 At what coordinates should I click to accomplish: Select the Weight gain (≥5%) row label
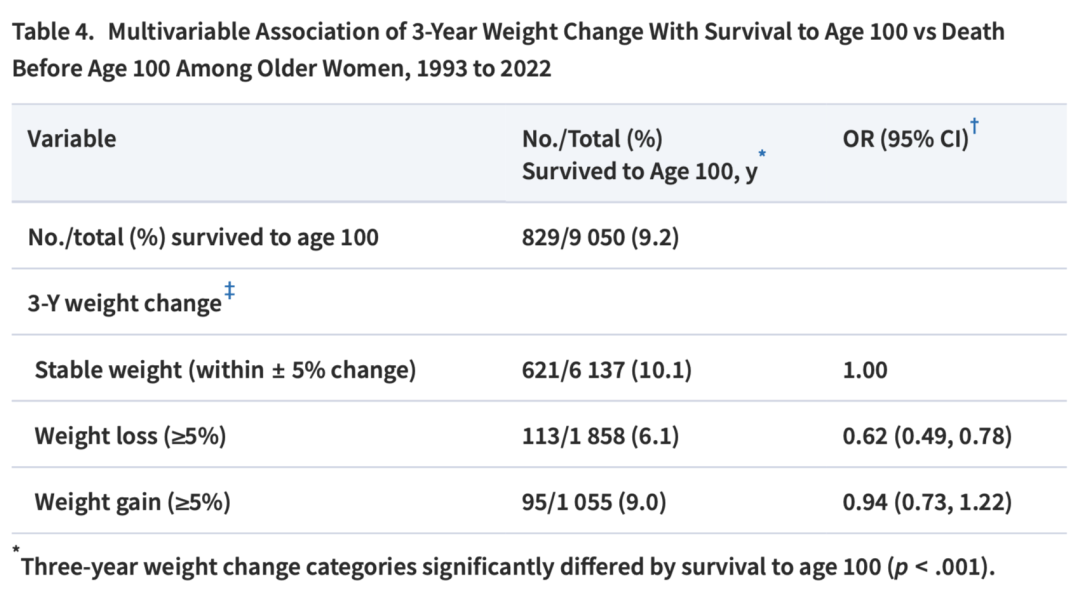[132, 501]
